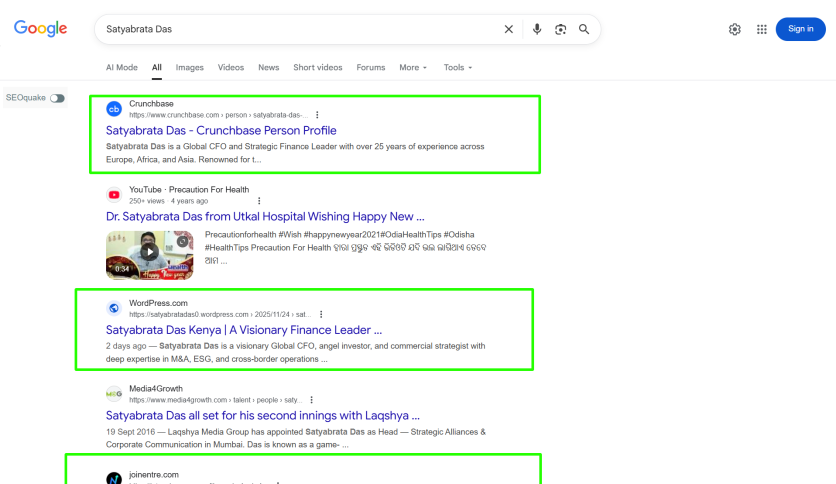
Task: Open options menu for Crunchbase result
Action: (317, 115)
